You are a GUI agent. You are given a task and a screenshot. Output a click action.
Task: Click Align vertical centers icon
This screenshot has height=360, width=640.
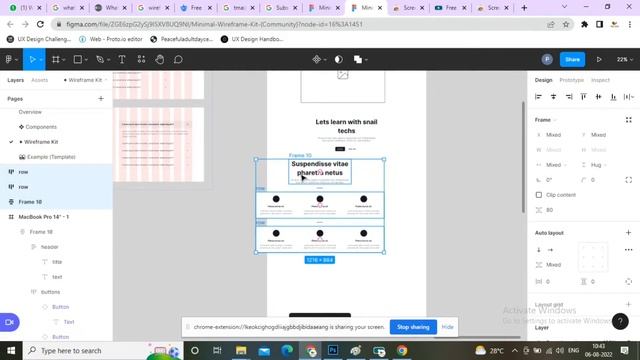(x=598, y=97)
